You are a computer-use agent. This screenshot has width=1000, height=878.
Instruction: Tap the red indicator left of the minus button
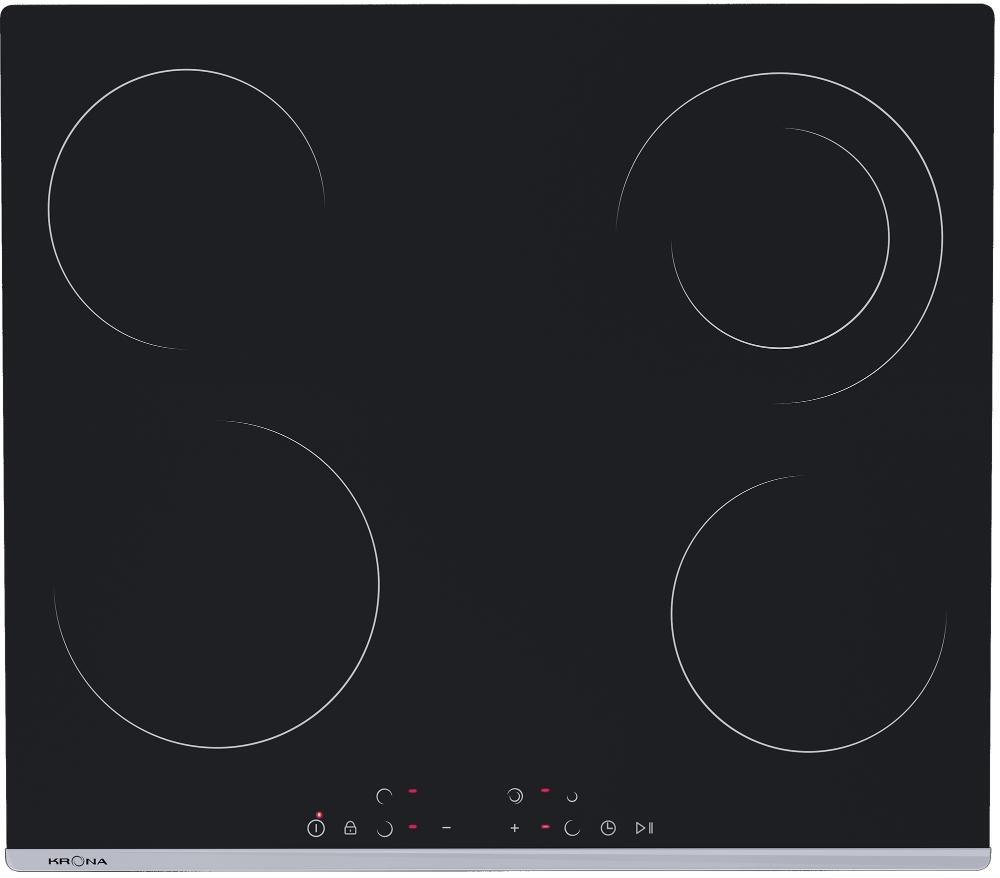(x=413, y=827)
